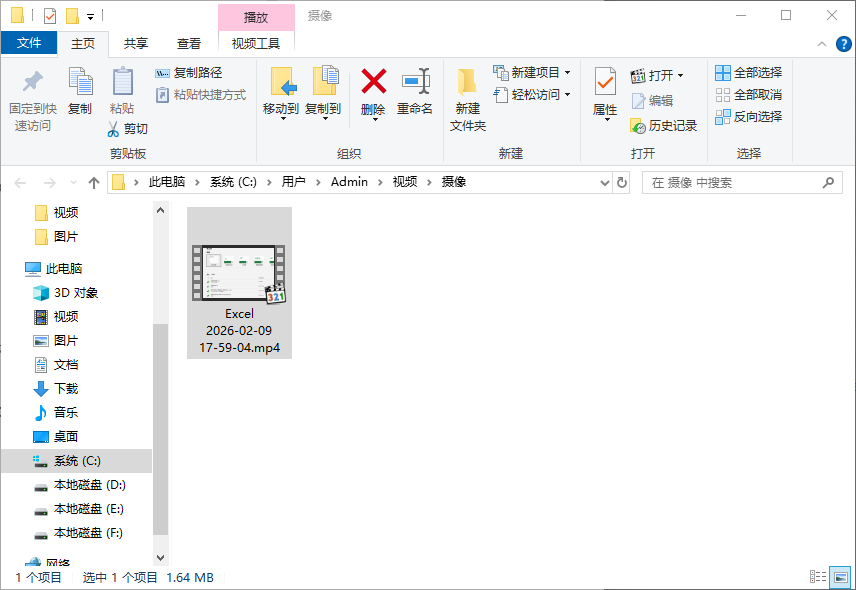Click the Copy (复制) icon in clipboard group

coord(80,82)
